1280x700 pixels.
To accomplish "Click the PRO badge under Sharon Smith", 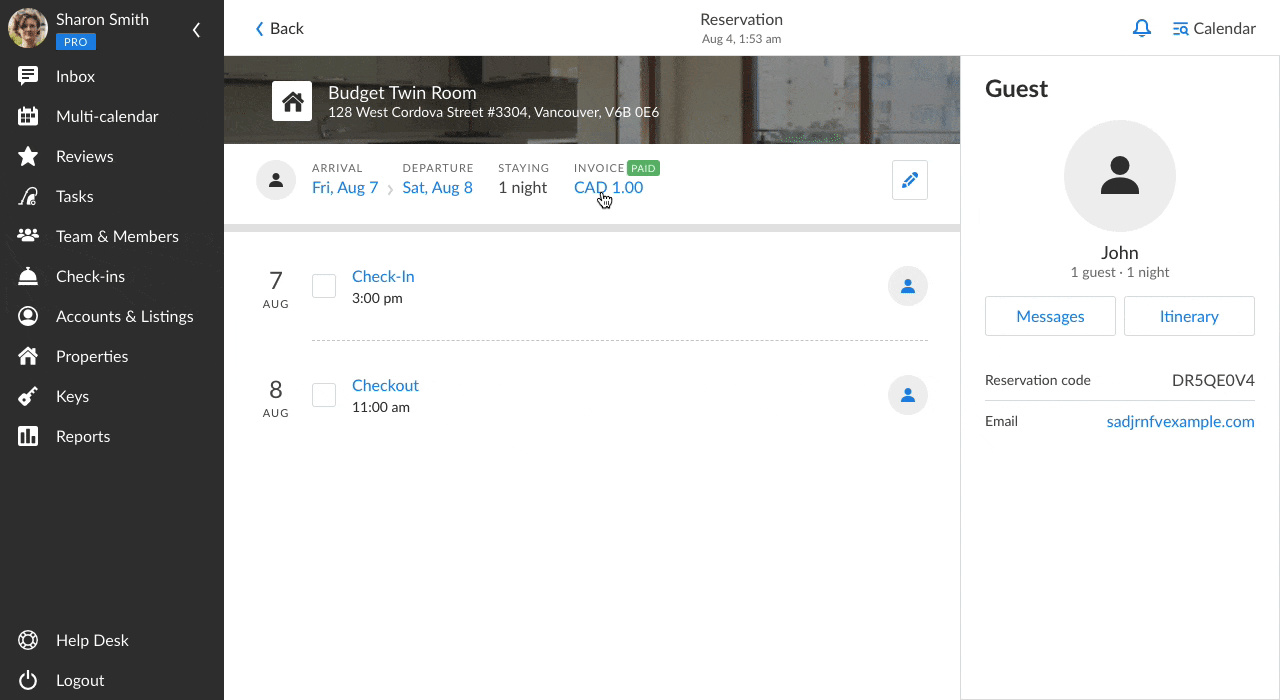I will [x=76, y=42].
